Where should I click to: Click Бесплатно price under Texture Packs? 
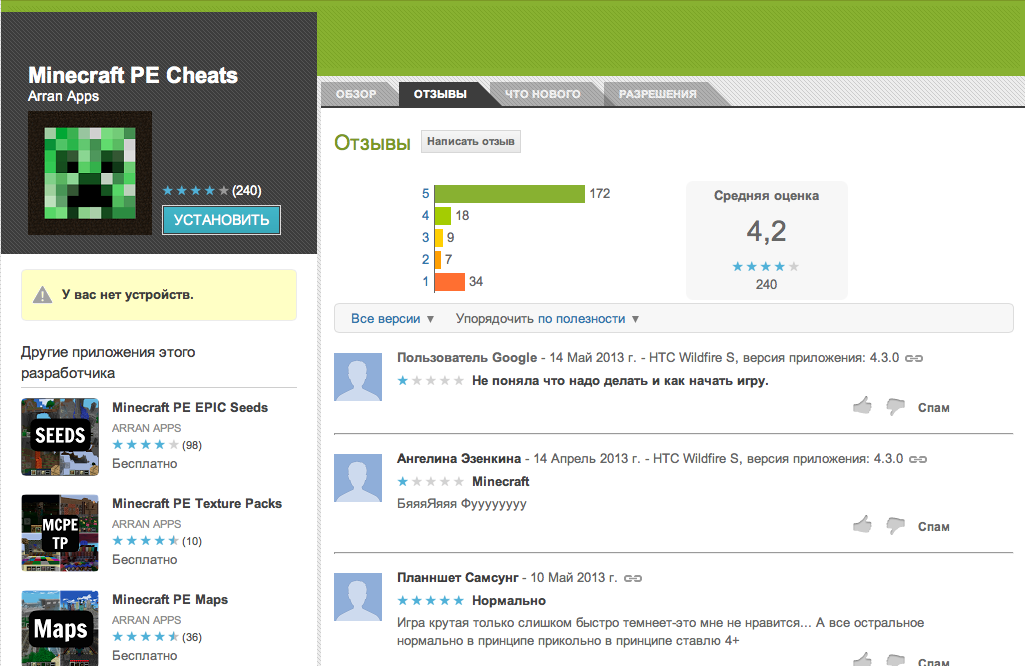click(144, 559)
